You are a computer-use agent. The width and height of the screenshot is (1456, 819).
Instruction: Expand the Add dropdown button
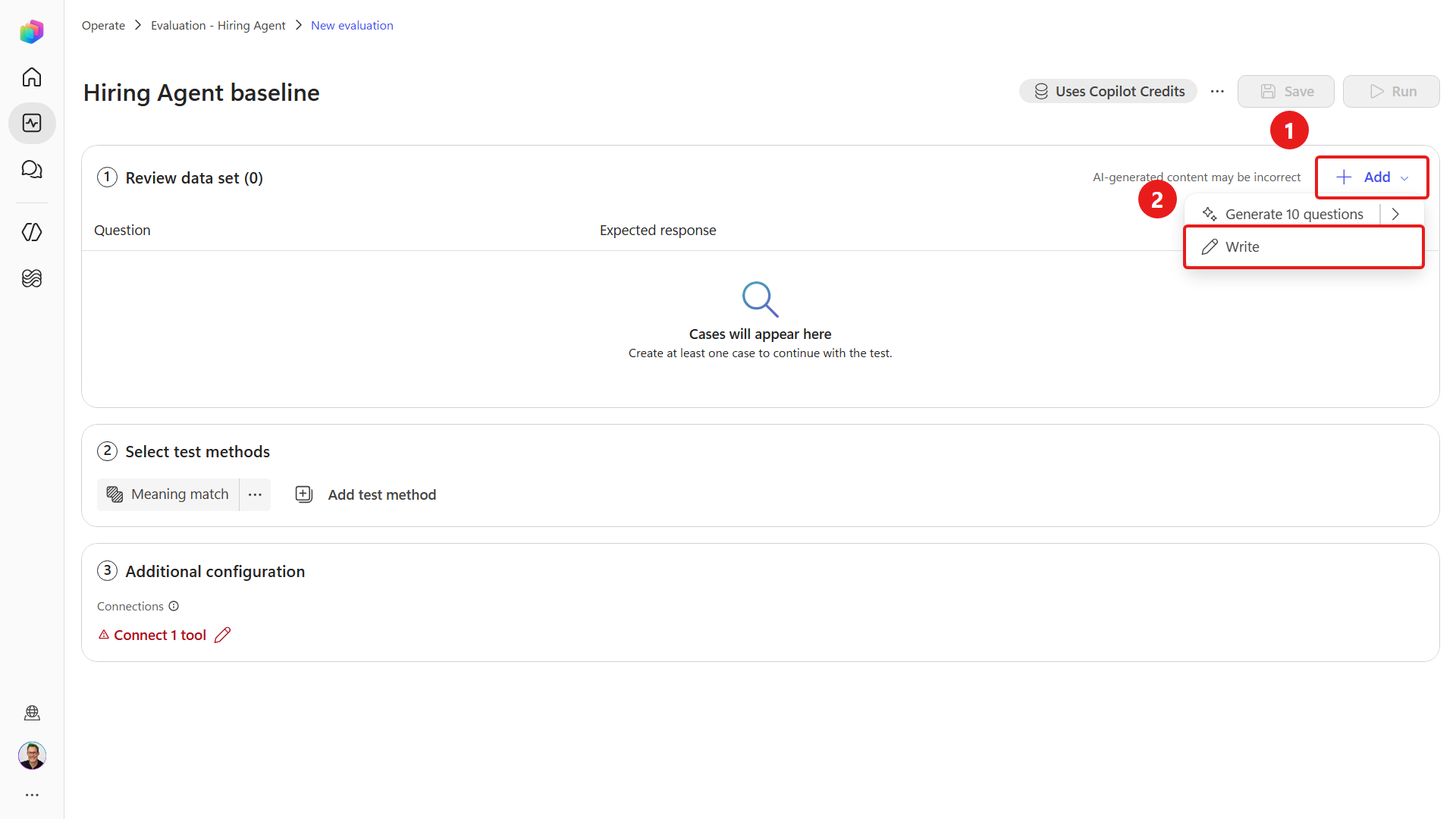click(1372, 177)
